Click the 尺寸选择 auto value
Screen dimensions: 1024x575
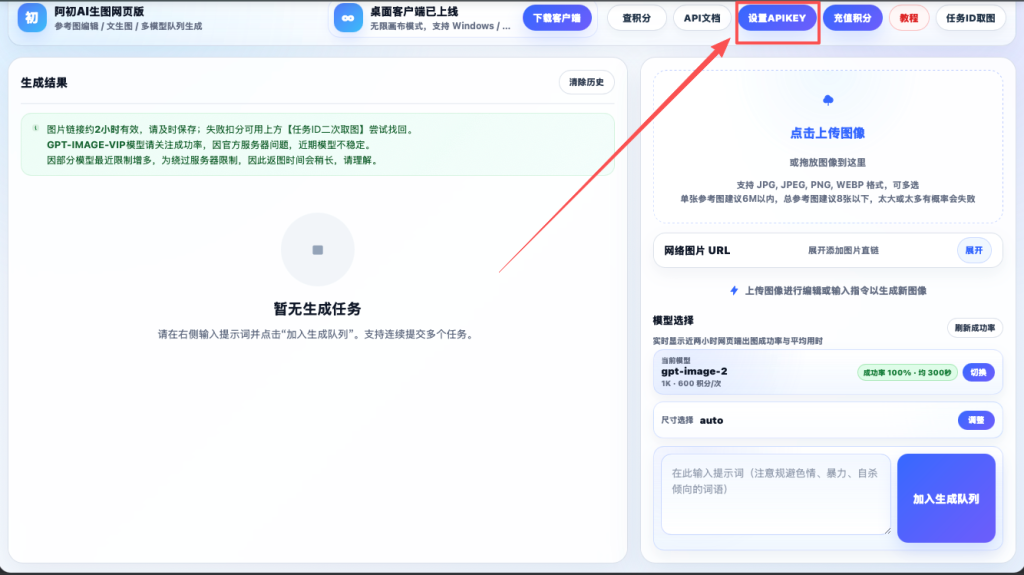[711, 420]
